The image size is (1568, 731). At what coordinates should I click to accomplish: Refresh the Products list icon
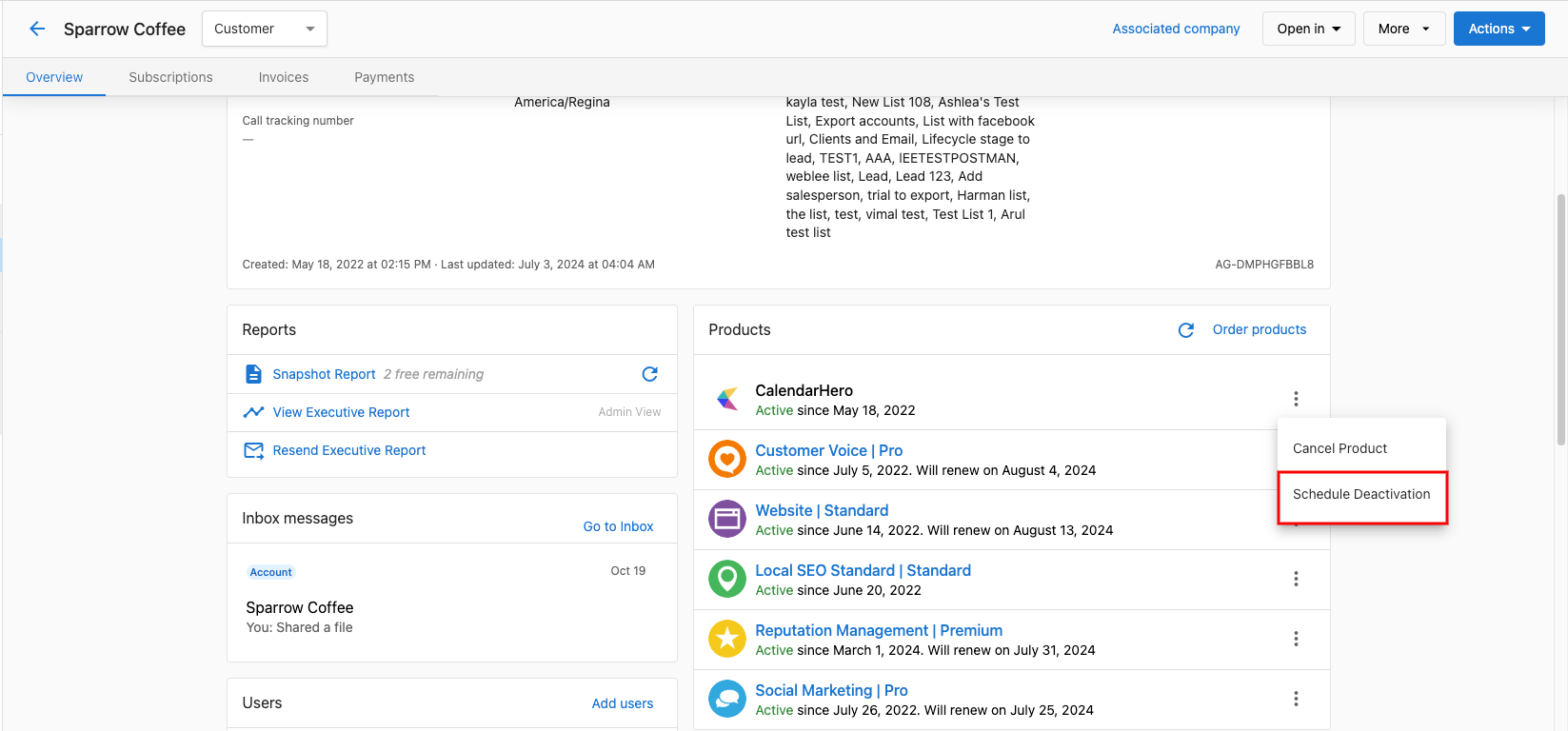click(1186, 330)
